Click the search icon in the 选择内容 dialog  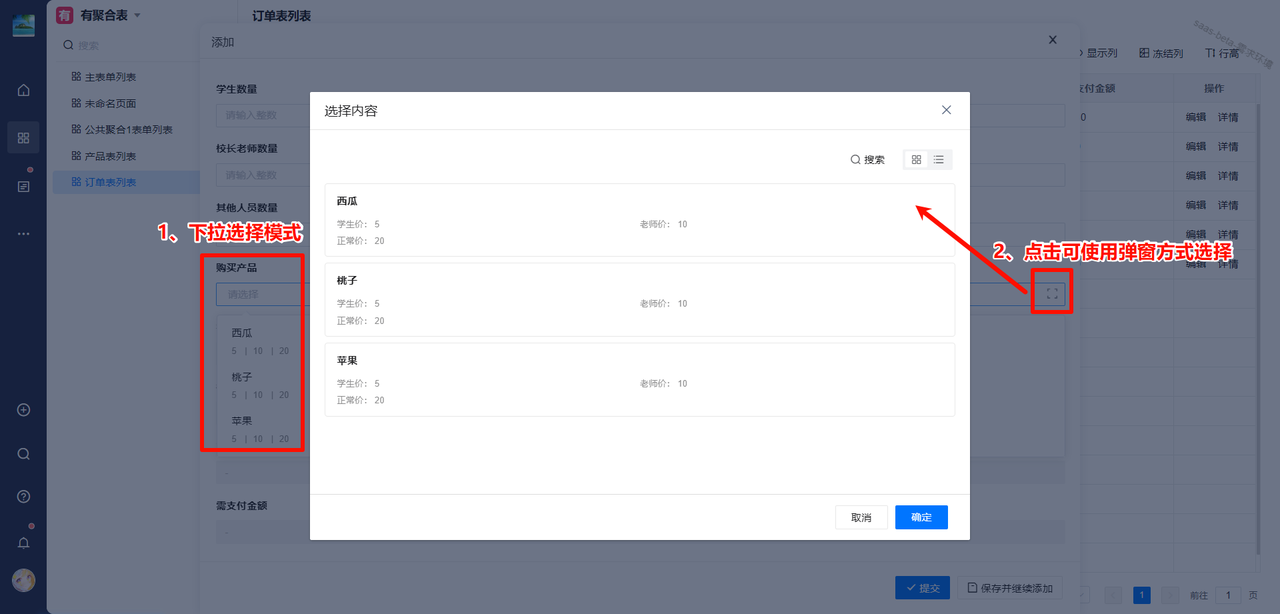[856, 160]
